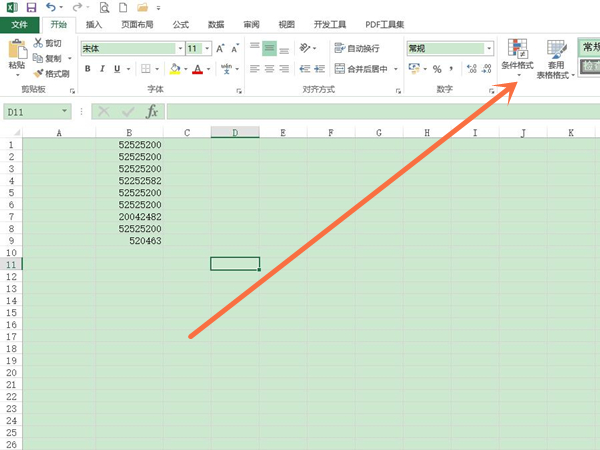This screenshot has width=600, height=450.
Task: Apply comma style number format
Action: (452, 69)
